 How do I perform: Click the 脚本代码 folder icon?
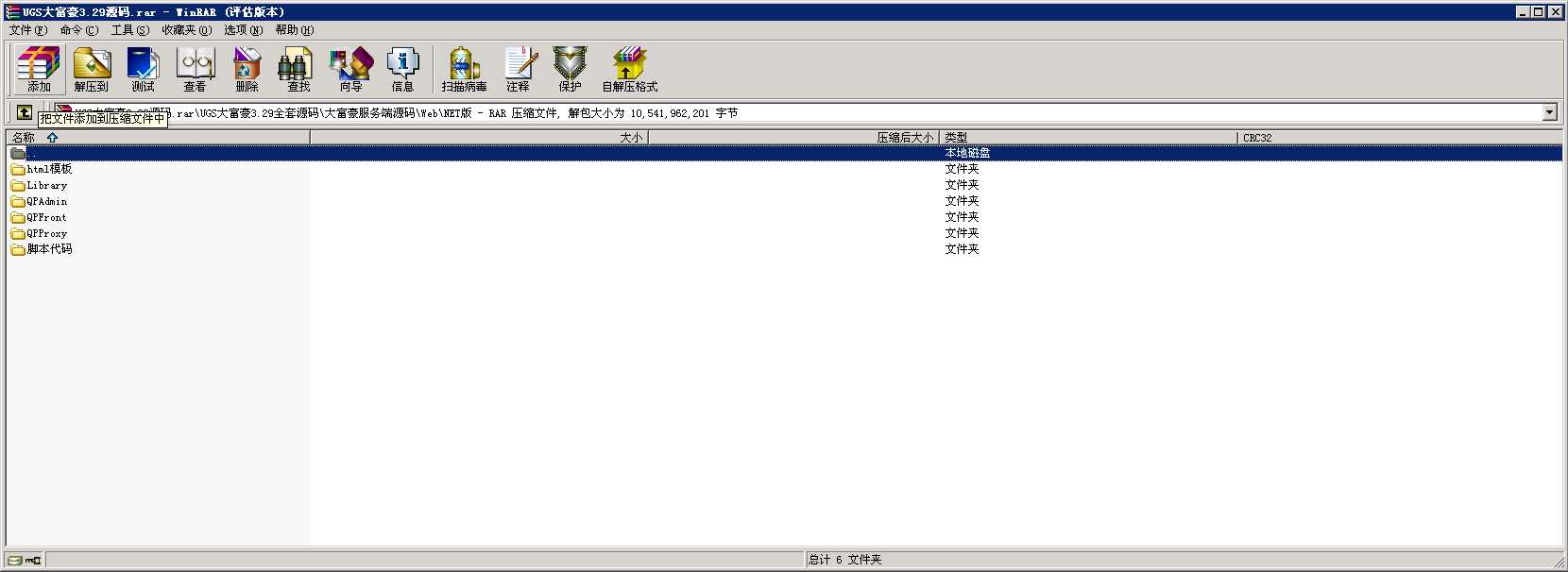click(18, 250)
